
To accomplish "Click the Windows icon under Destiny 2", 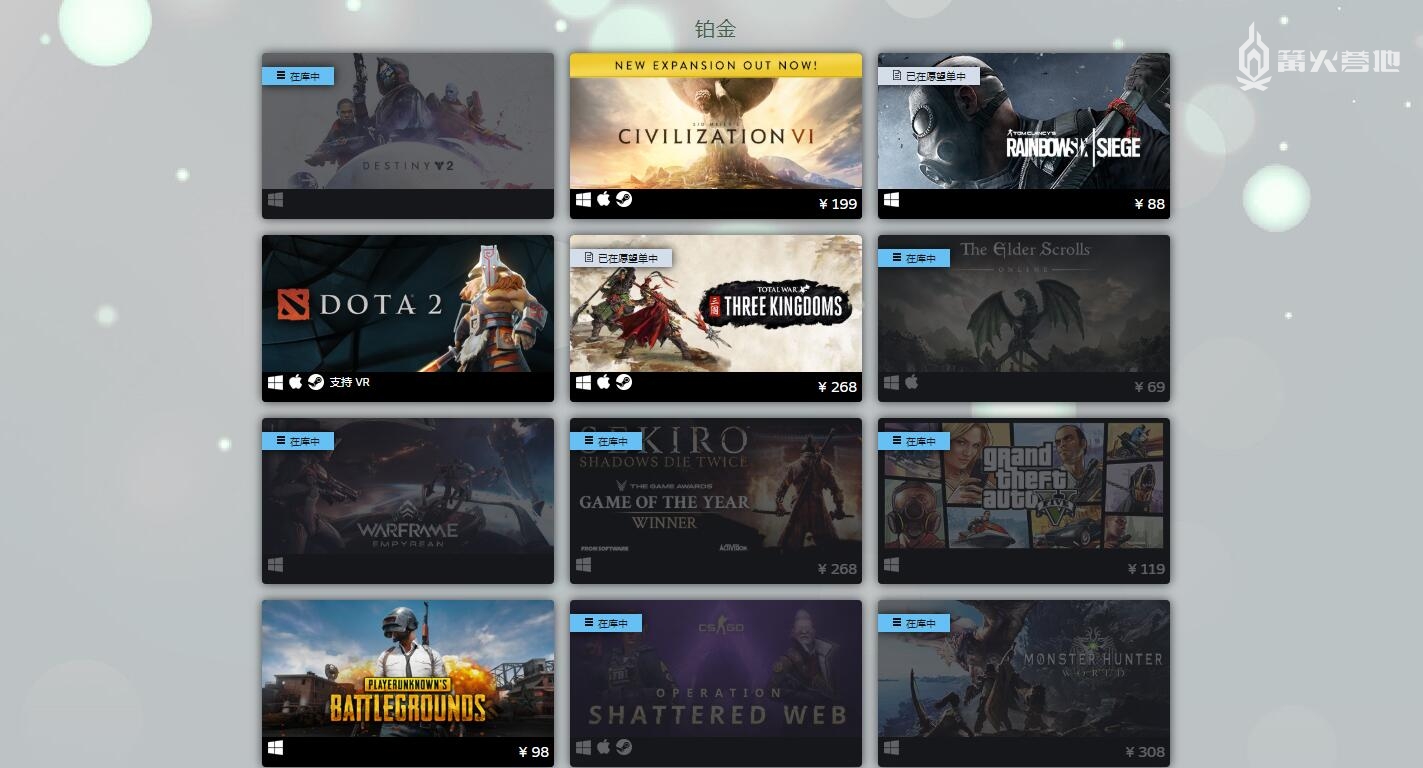I will [x=275, y=200].
